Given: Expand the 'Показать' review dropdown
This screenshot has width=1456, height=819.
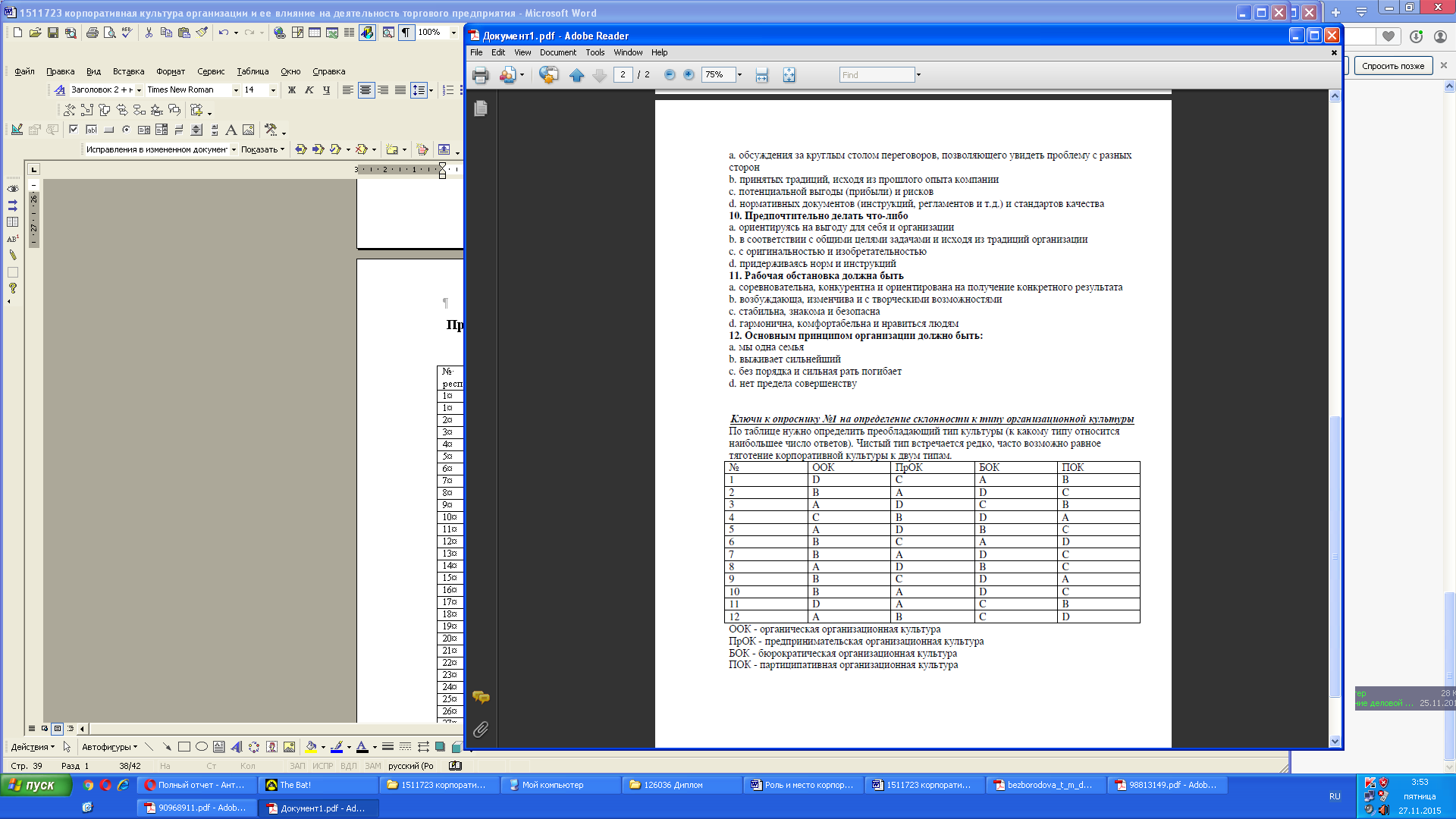Looking at the screenshot, I should [x=263, y=149].
